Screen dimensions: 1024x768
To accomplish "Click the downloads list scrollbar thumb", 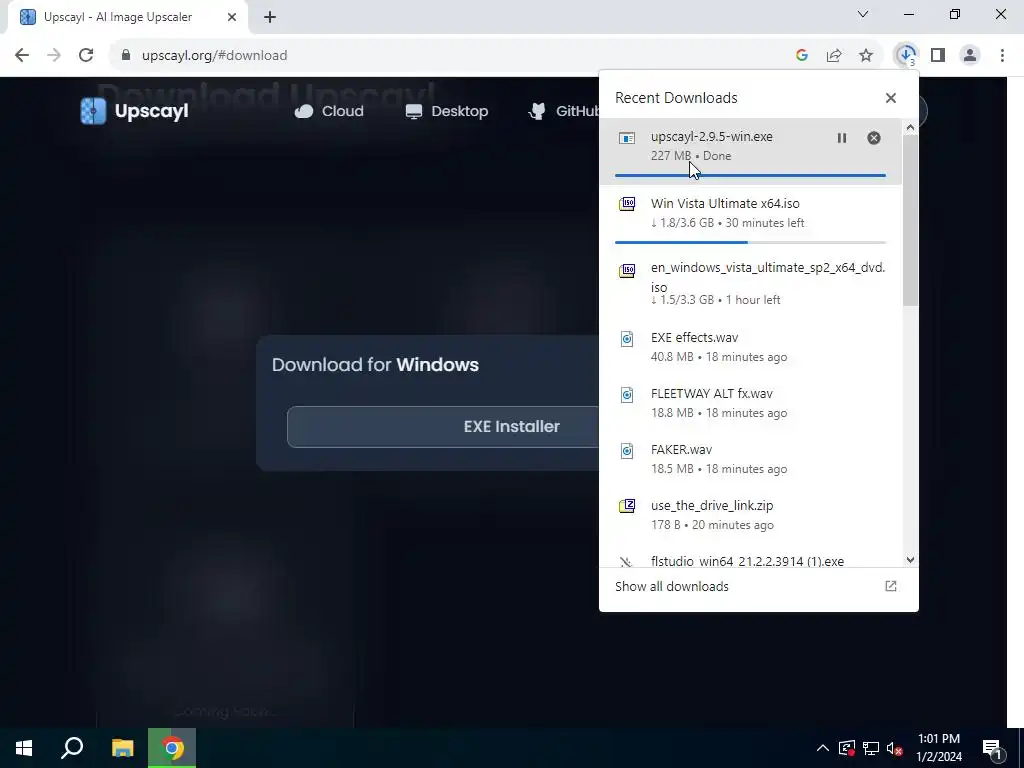I will tap(910, 220).
